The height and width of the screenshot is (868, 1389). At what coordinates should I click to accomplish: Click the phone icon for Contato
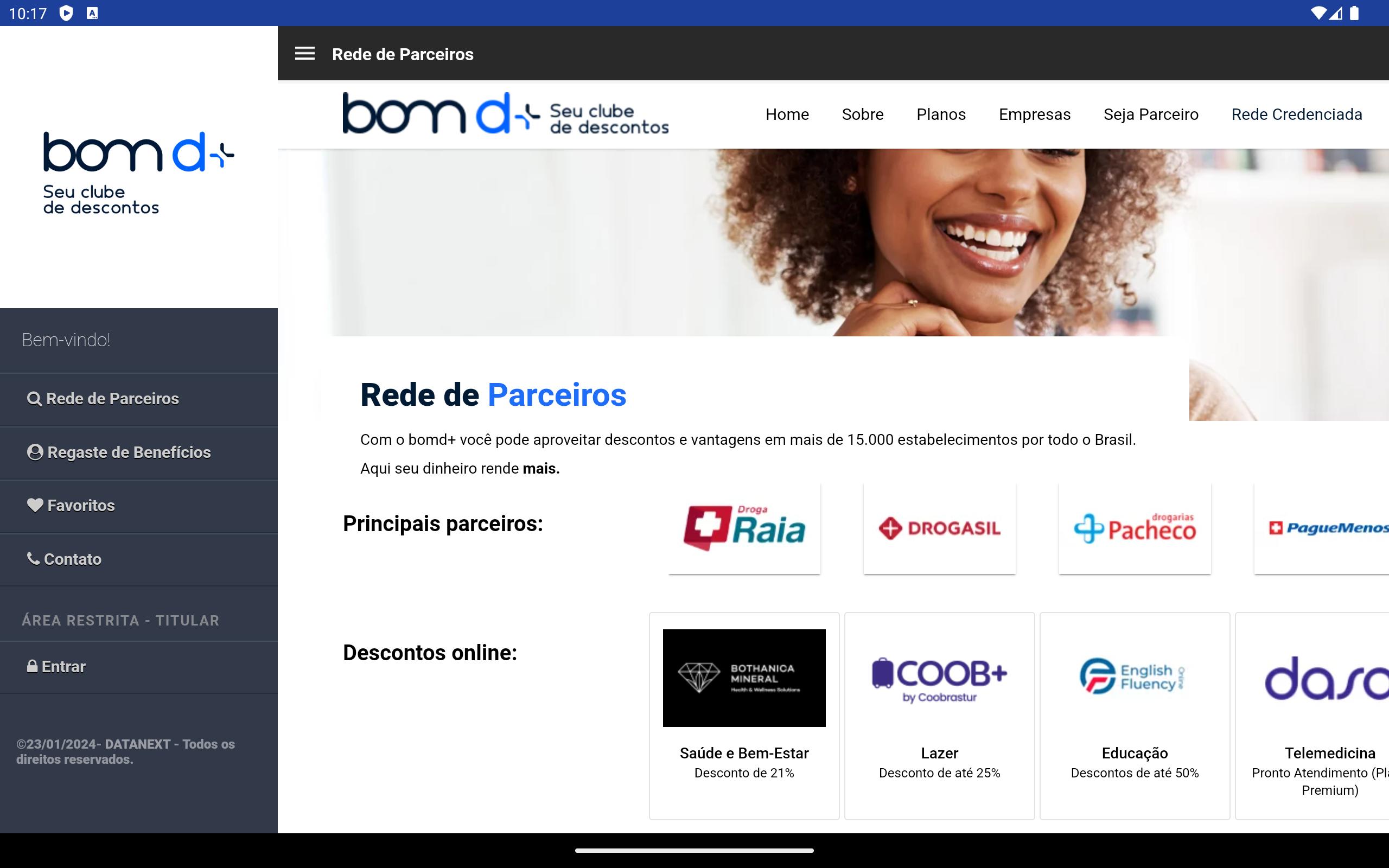pos(33,558)
